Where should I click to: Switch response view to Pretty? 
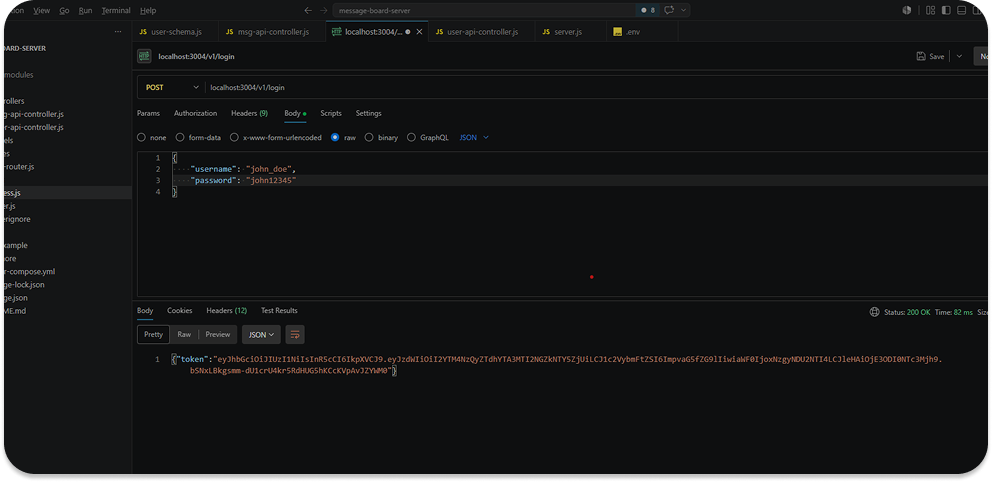(x=153, y=335)
